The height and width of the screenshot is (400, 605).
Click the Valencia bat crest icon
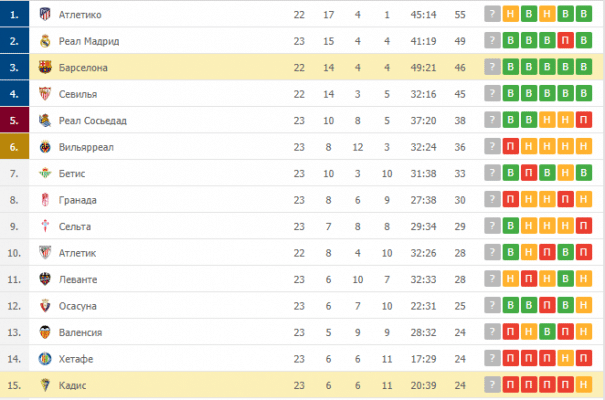[x=45, y=332]
